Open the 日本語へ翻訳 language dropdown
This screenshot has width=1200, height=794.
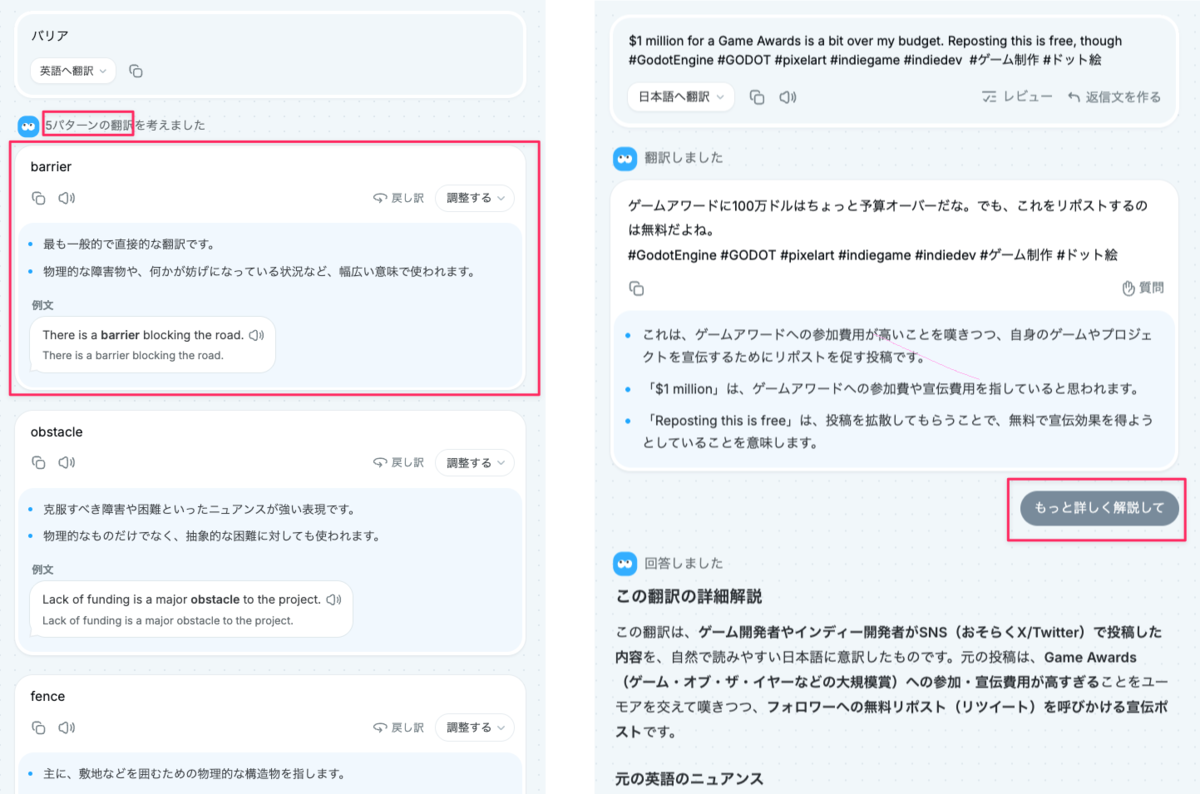681,97
